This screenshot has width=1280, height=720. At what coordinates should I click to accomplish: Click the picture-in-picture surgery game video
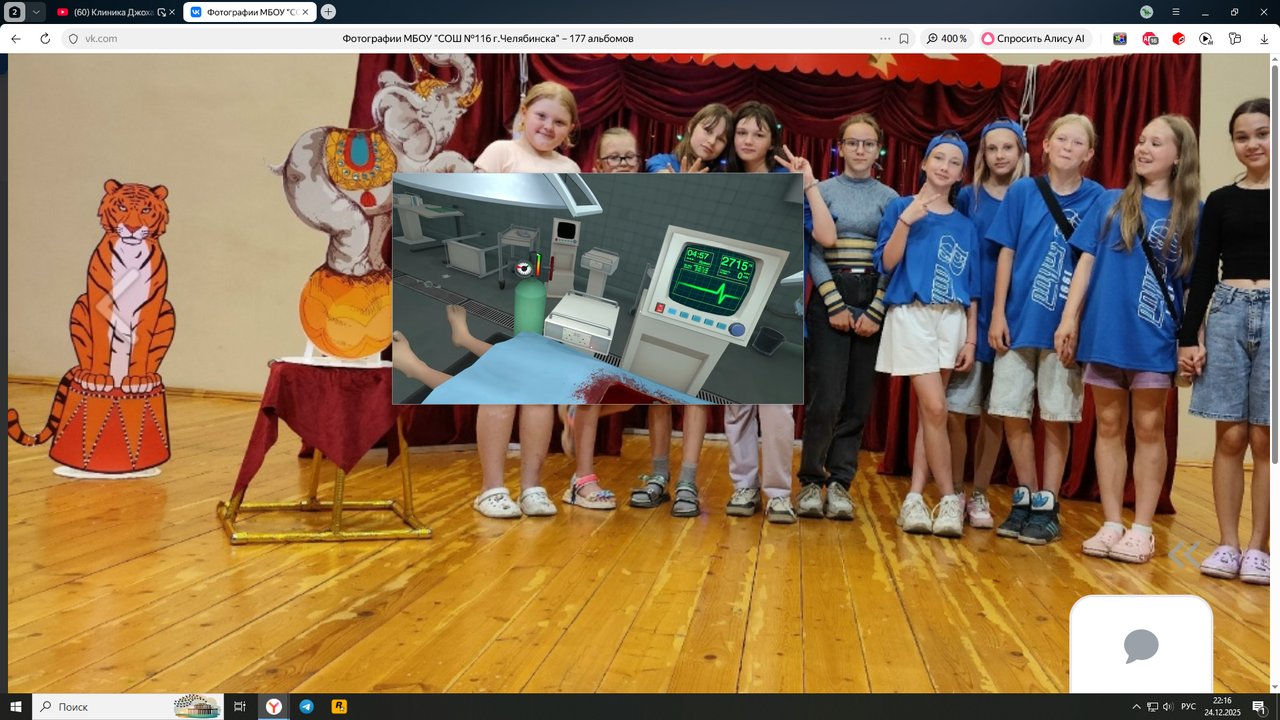click(598, 289)
